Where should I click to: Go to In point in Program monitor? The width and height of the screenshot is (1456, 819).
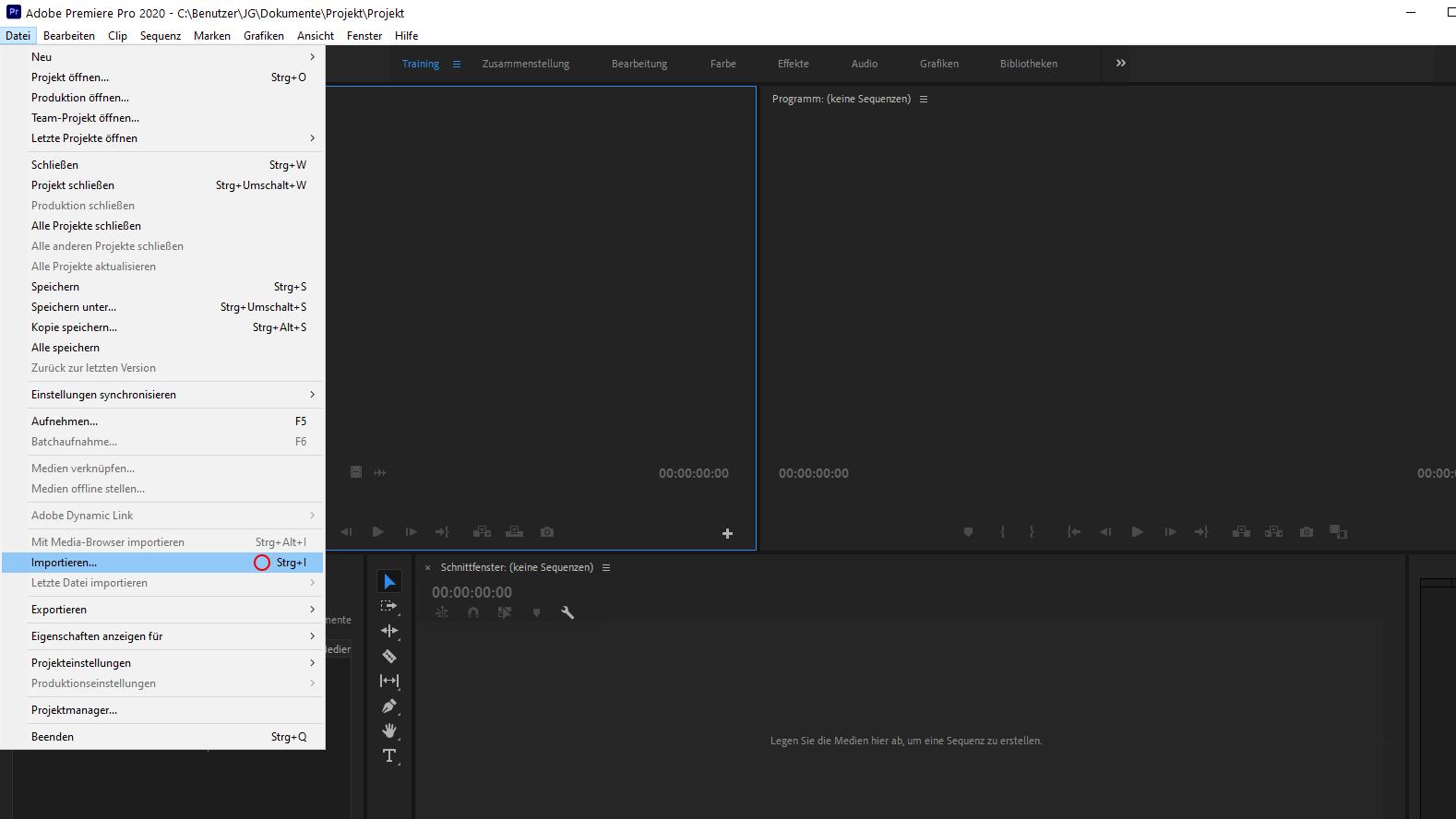click(1073, 532)
